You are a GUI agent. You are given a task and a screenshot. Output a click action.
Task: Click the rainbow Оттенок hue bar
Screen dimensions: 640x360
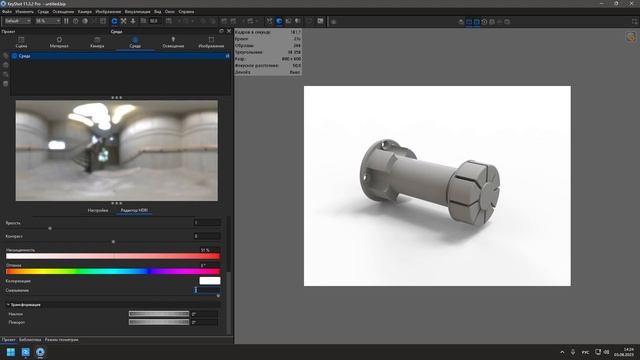[113, 271]
